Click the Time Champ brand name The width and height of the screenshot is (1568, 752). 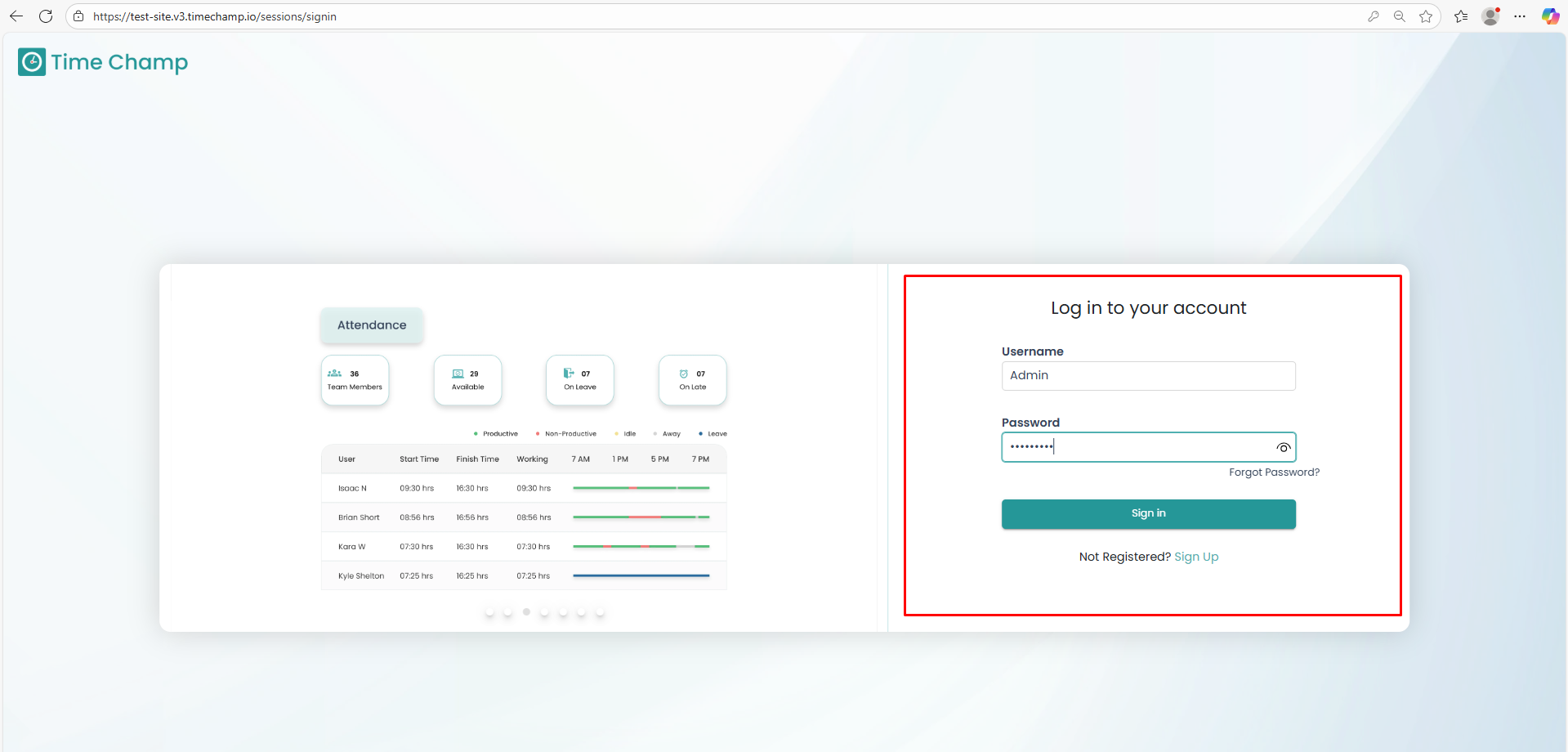[119, 62]
